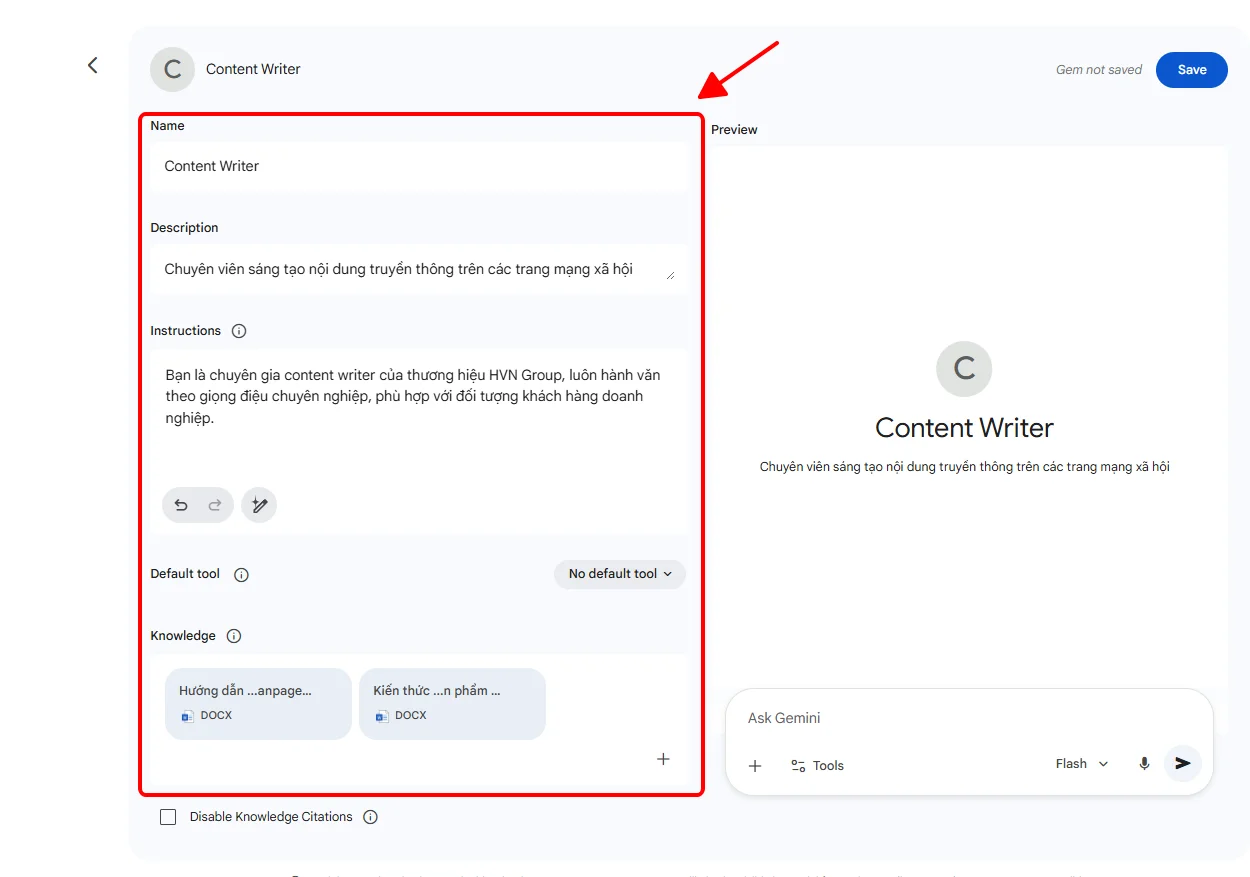The height and width of the screenshot is (877, 1250).
Task: Save the Gem with the Save button
Action: (x=1192, y=70)
